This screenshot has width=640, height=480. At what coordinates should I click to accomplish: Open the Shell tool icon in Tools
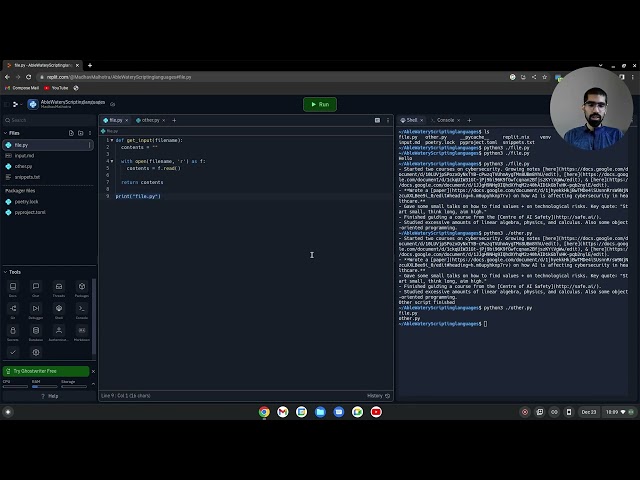[59, 311]
